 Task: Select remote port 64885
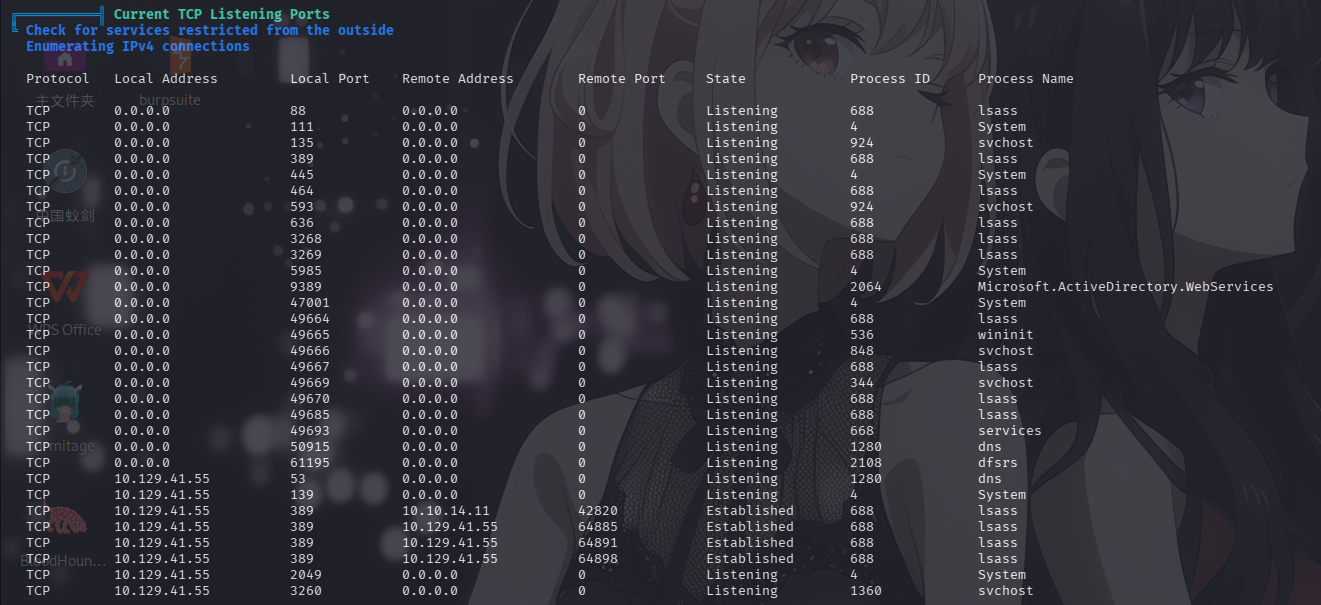coord(598,527)
